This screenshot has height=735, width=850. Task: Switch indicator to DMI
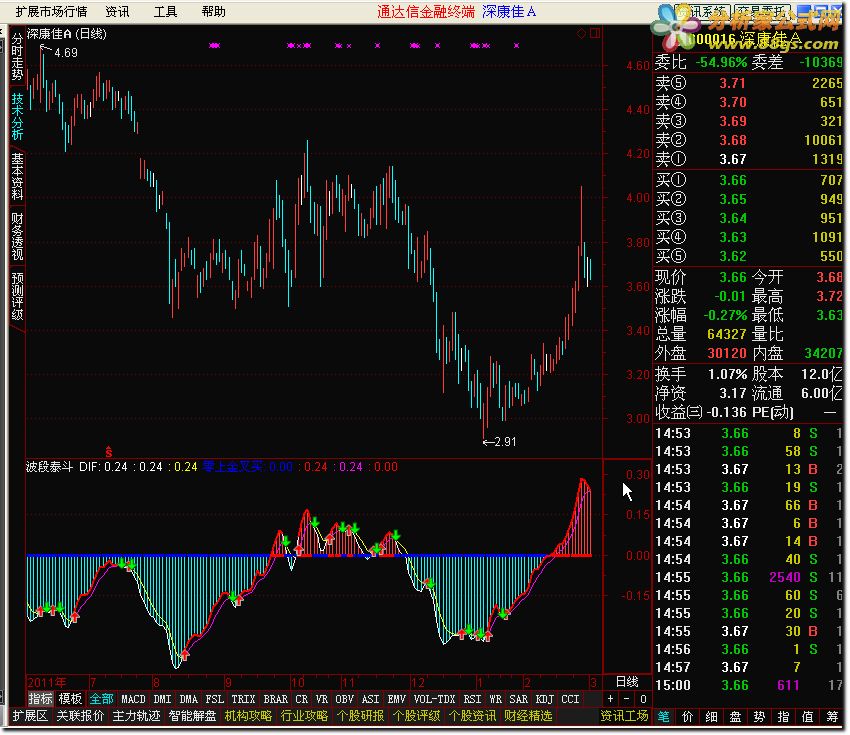point(162,699)
